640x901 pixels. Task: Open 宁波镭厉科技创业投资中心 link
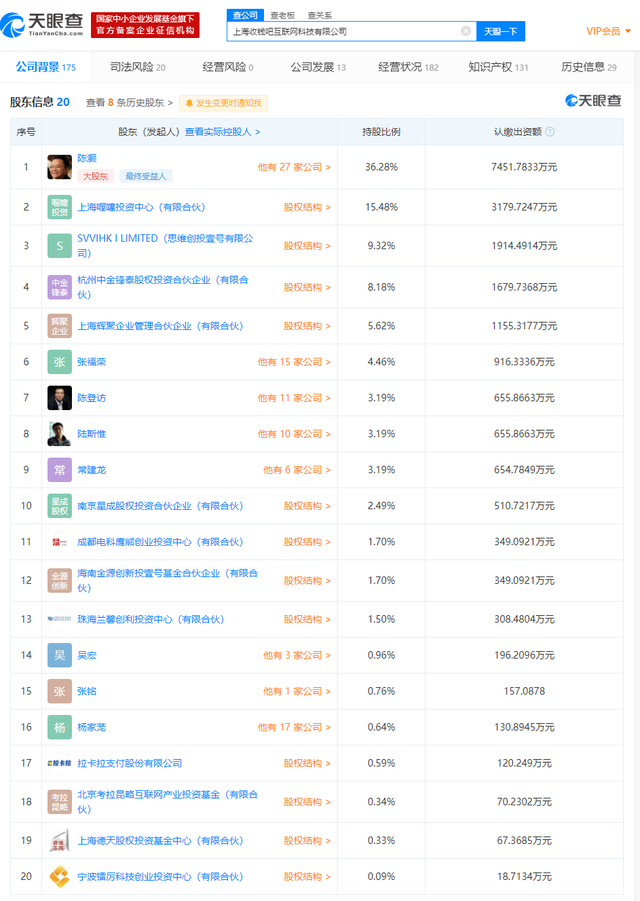[160, 876]
